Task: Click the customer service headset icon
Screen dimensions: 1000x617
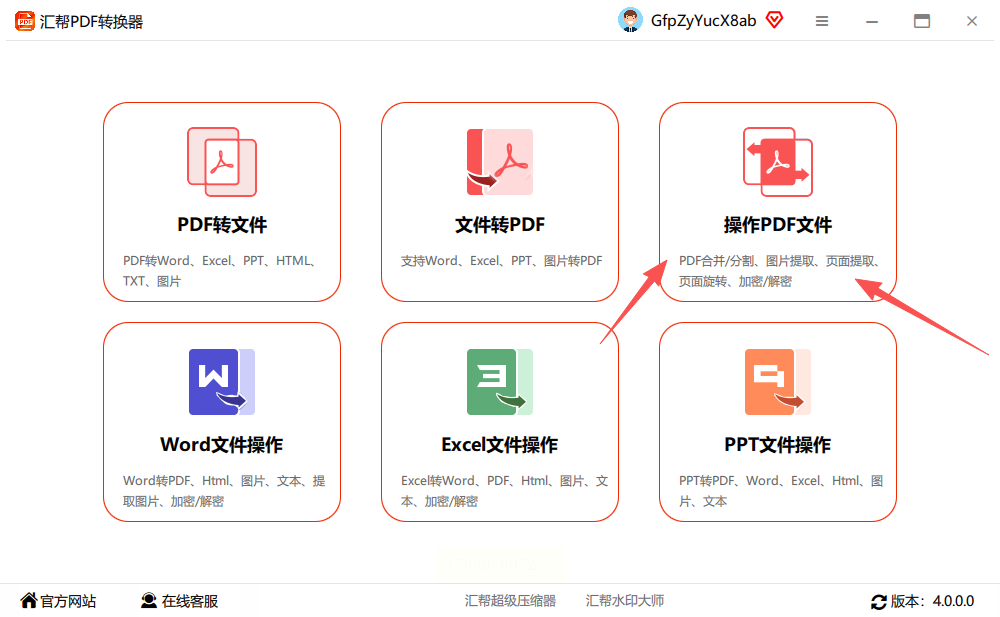Action: click(x=149, y=600)
